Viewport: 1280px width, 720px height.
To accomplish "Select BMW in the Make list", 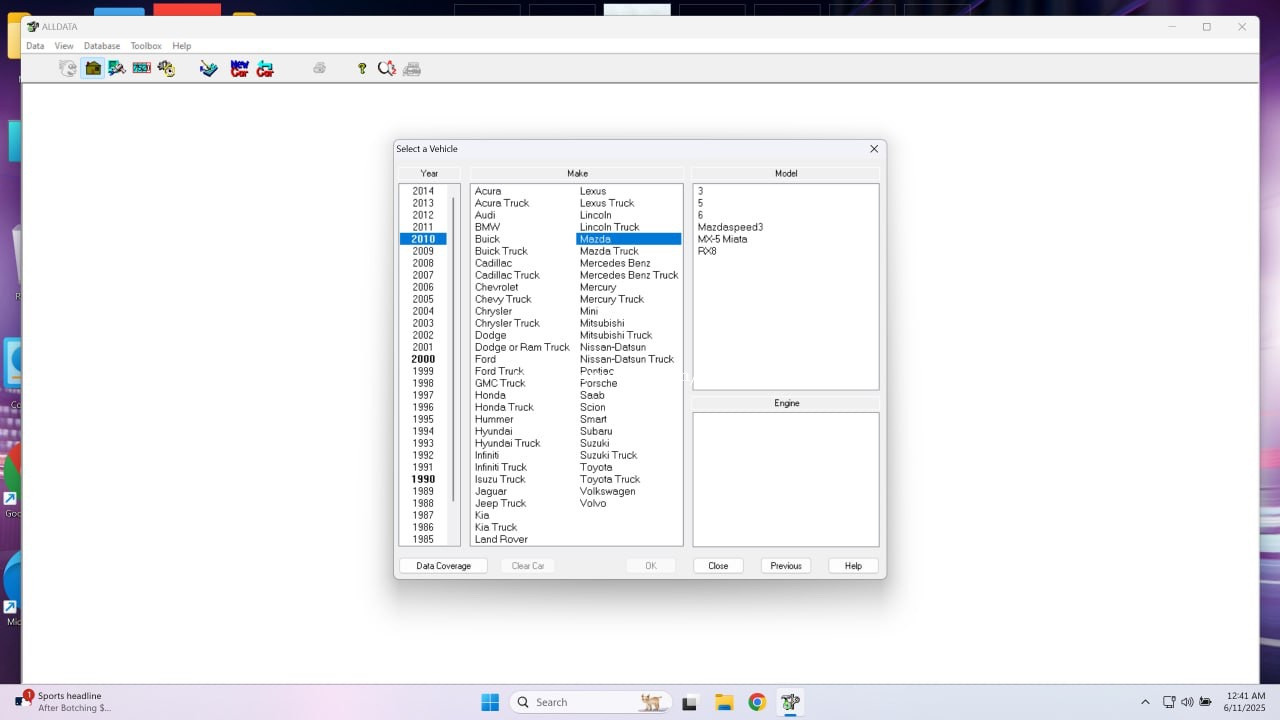I will click(487, 227).
